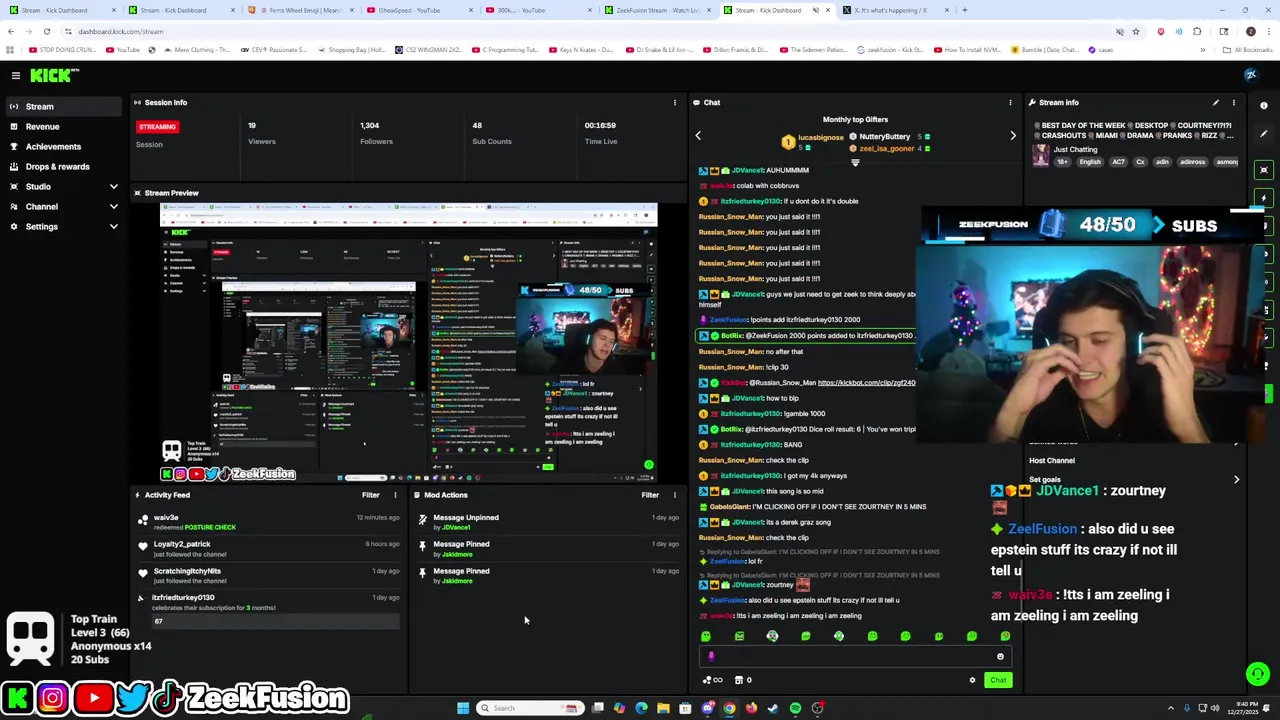
Task: Open Spotify from taskbar
Action: tap(795, 708)
